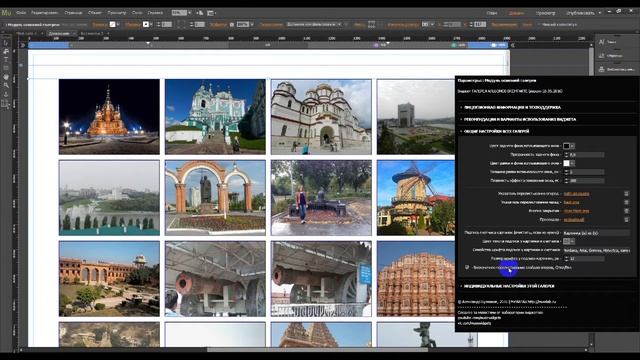640x360 pixels.
Task: Open the Объект menu
Action: point(95,13)
